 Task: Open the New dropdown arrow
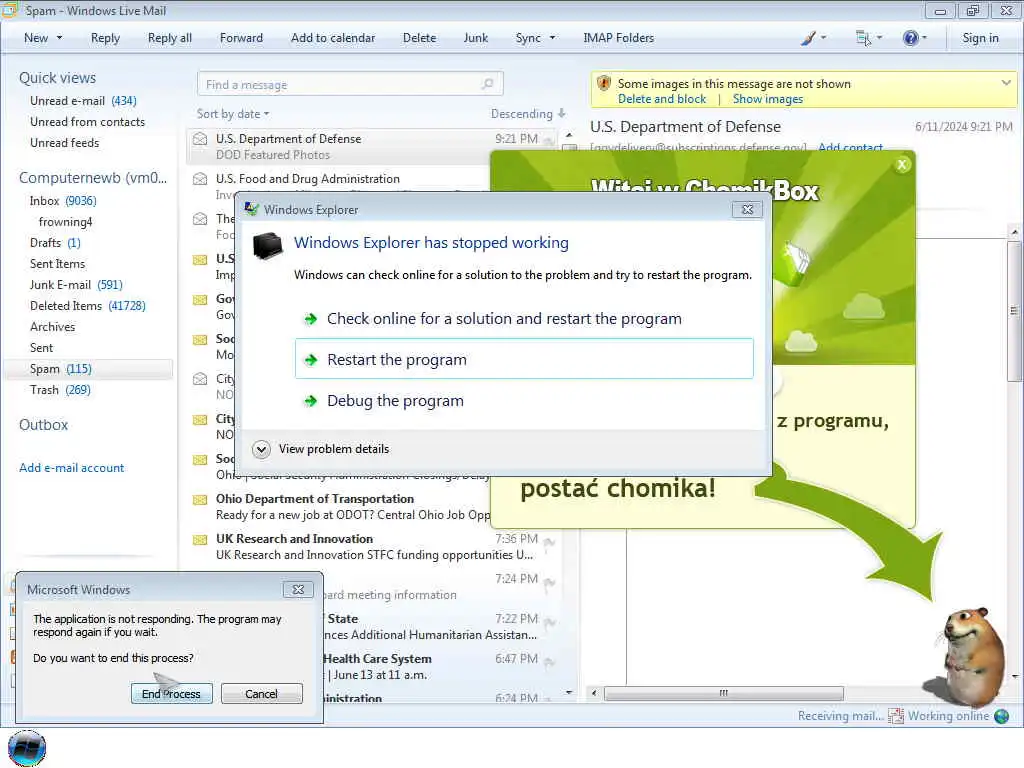tap(59, 38)
